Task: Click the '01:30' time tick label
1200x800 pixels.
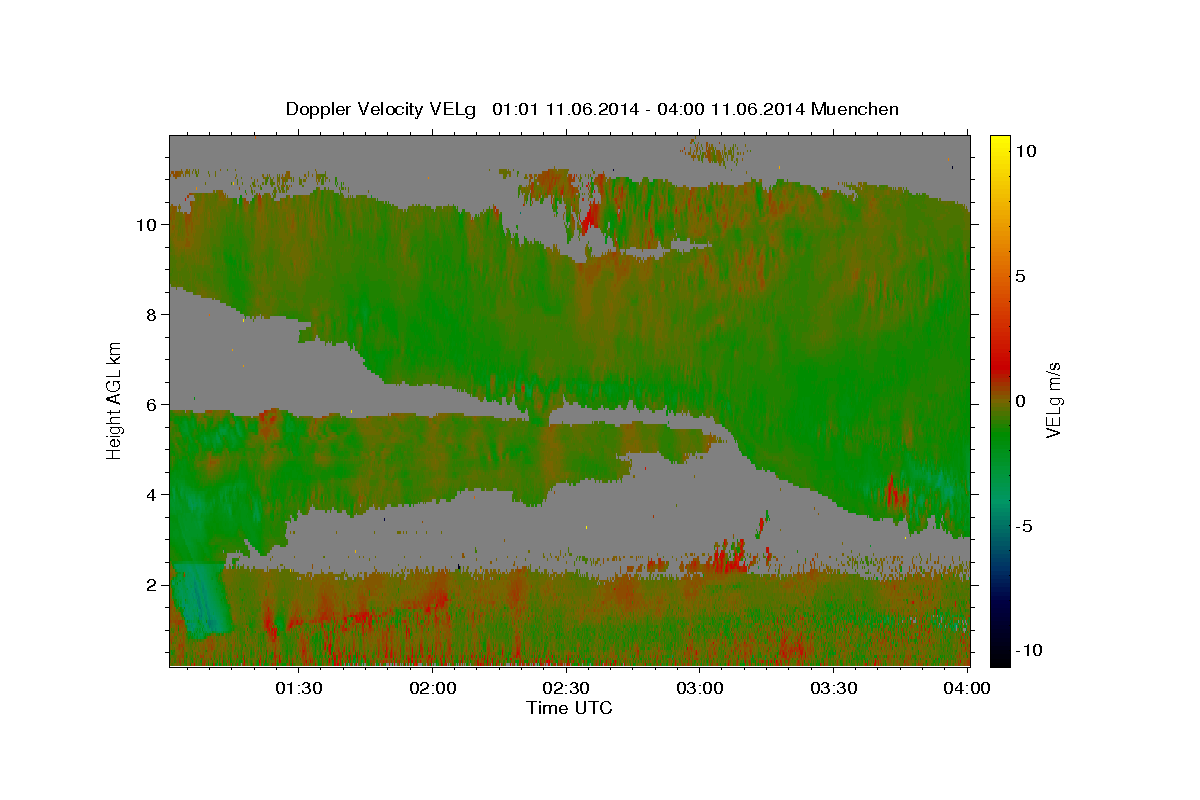Action: [299, 688]
